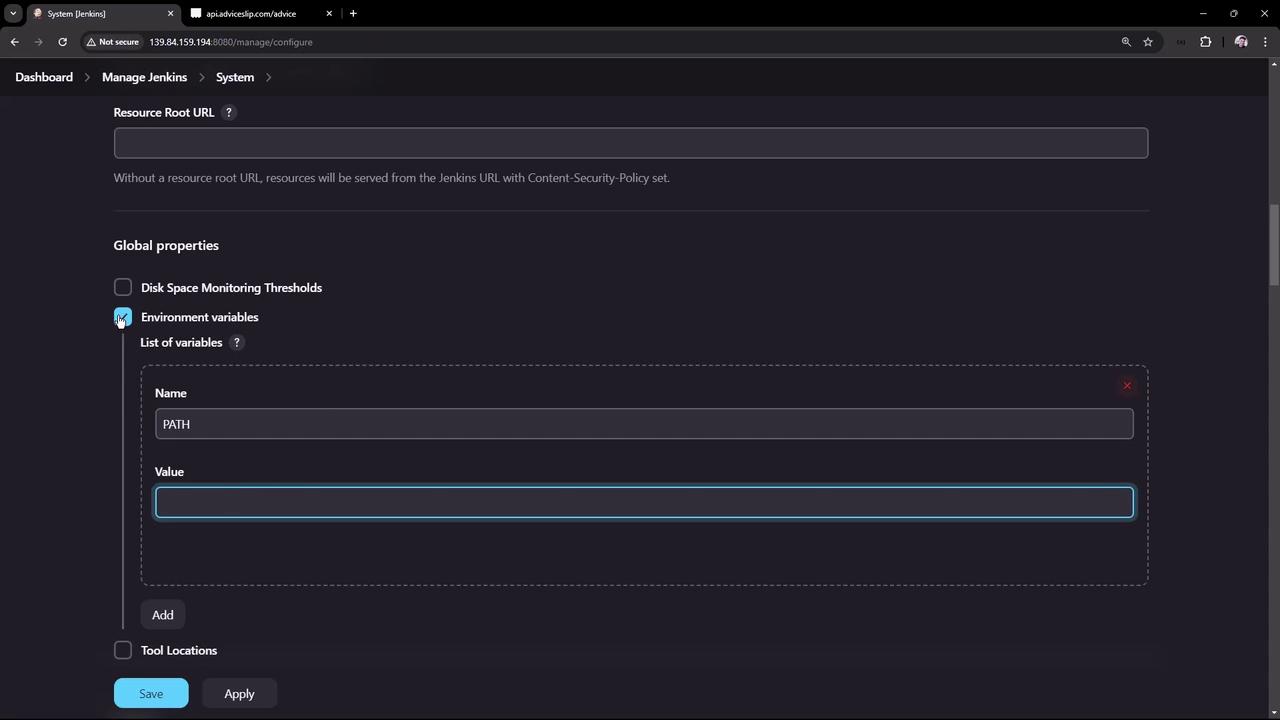Switch to the api.adviceslip.com/advice tab
Screen dimensions: 1280x720
pos(262,13)
